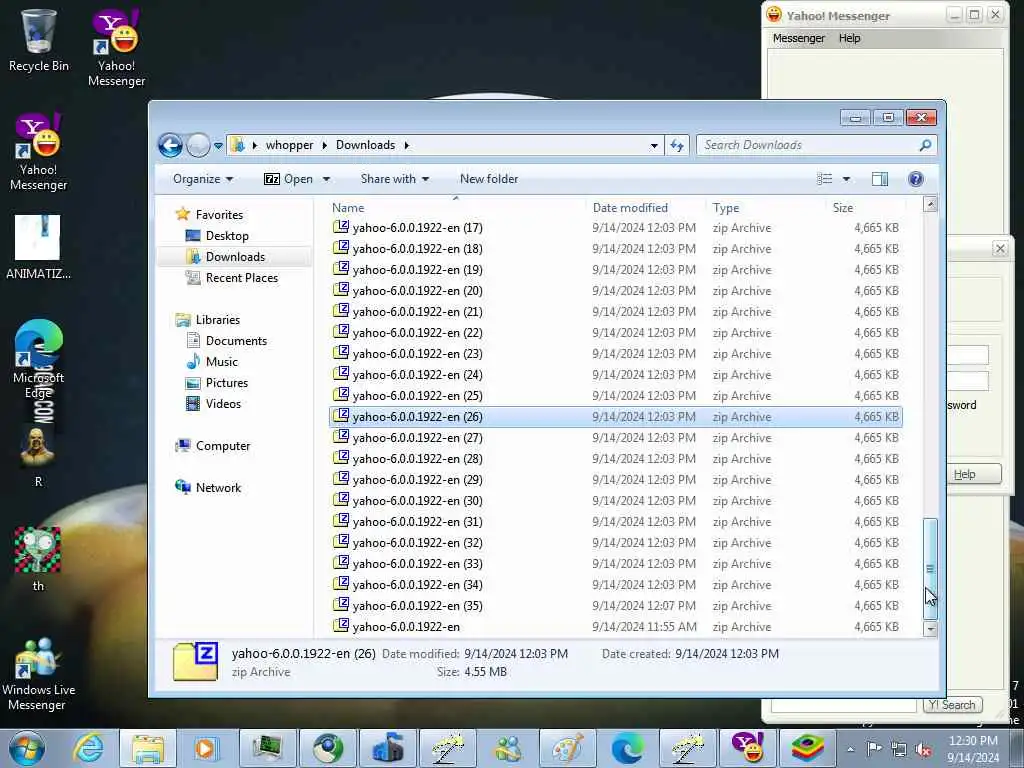Click the file list scrollbar thumb
Screen dimensions: 1024x768
coord(930,568)
